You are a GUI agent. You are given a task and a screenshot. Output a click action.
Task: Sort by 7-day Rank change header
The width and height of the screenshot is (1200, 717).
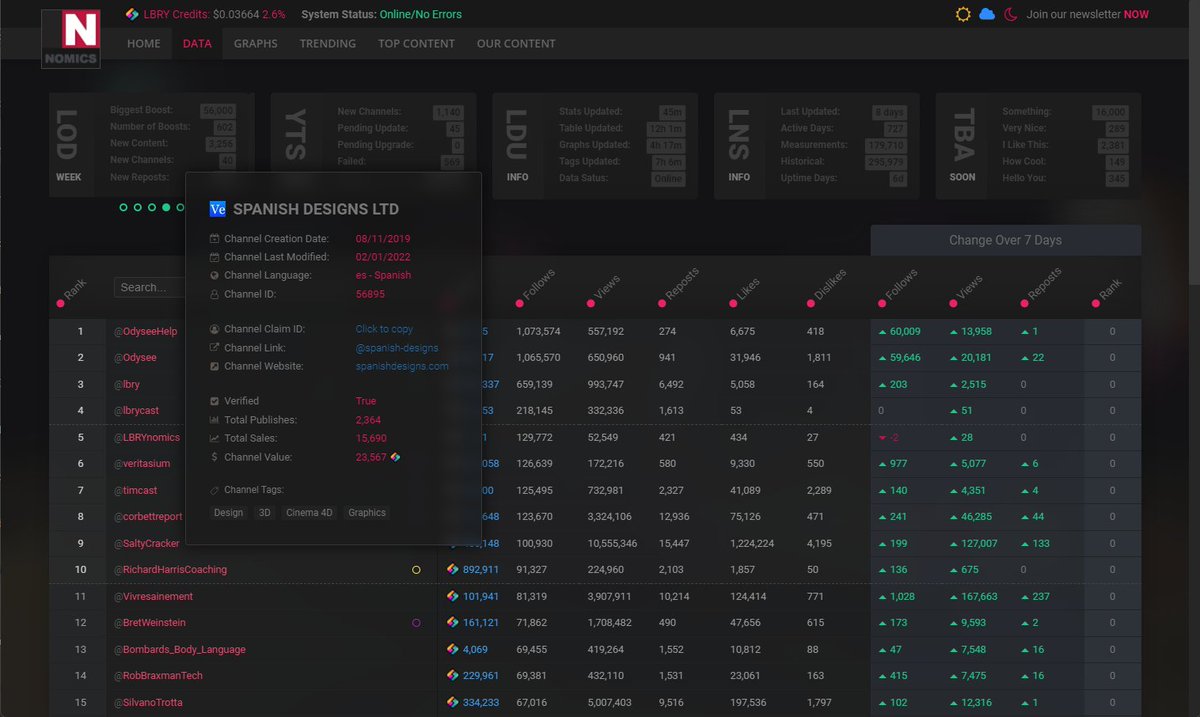coord(1109,291)
